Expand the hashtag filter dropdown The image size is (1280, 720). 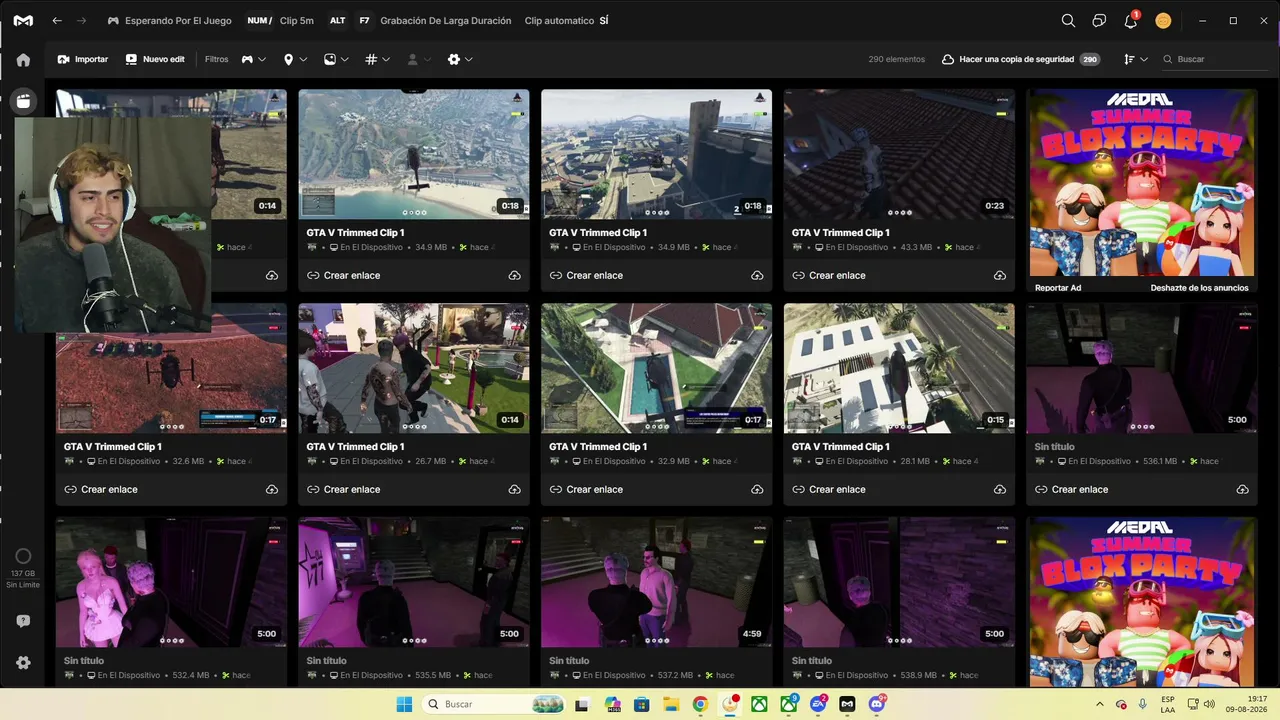pyautogui.click(x=377, y=60)
